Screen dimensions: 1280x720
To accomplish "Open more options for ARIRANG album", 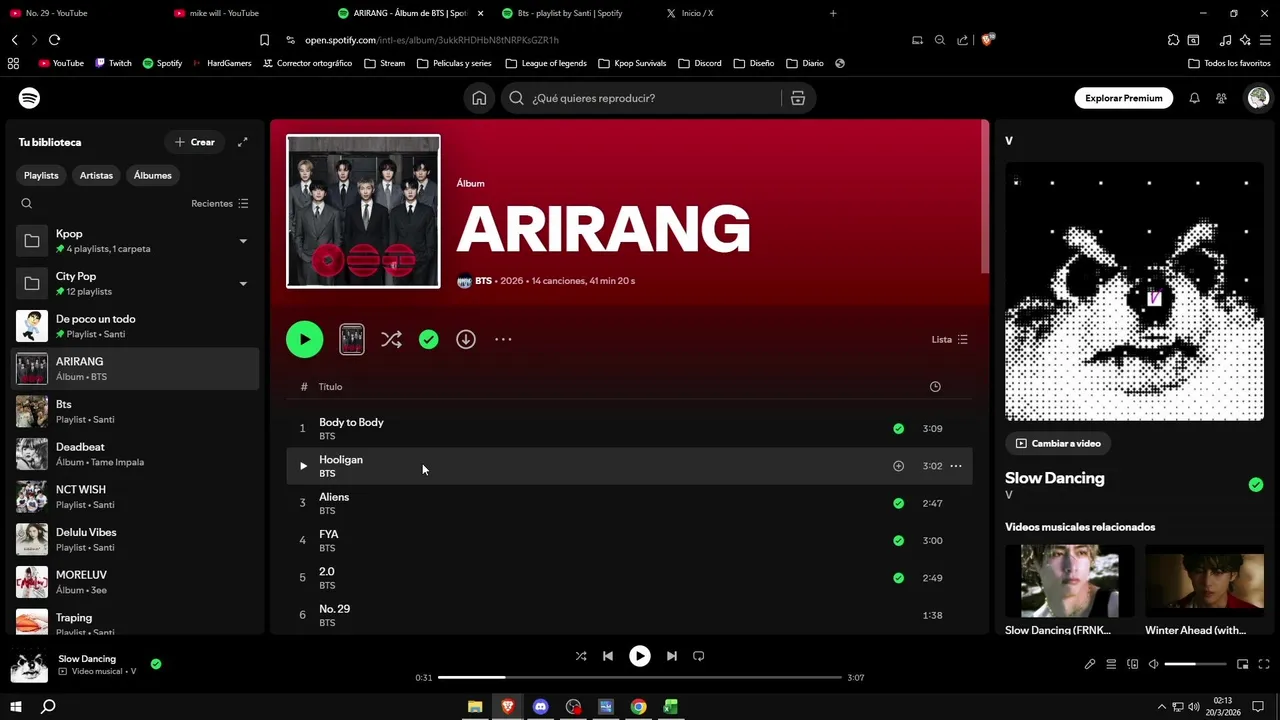I will (x=503, y=339).
